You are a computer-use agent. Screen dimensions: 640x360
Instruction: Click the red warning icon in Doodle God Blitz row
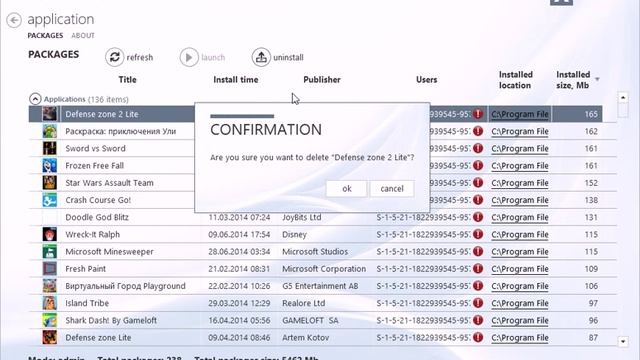(478, 217)
